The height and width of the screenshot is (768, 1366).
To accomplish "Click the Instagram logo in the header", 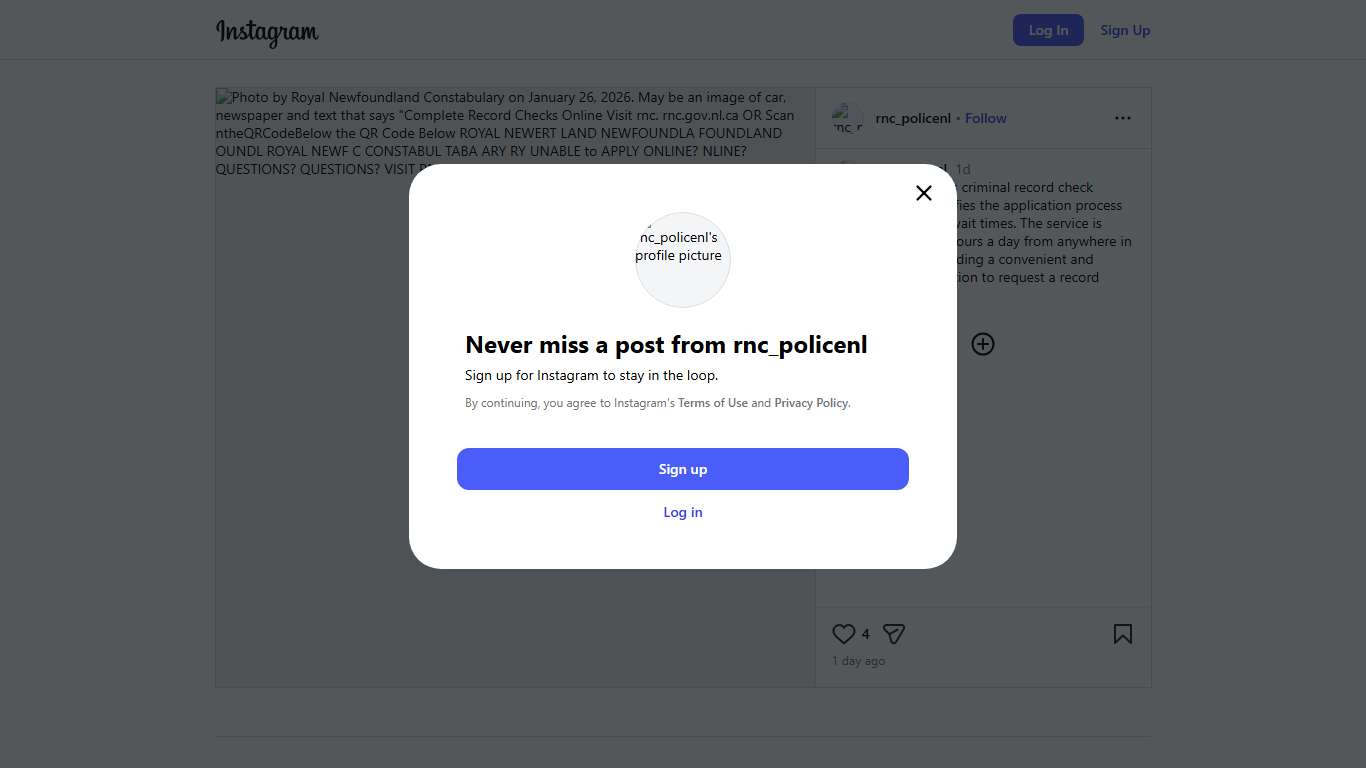I will (267, 32).
